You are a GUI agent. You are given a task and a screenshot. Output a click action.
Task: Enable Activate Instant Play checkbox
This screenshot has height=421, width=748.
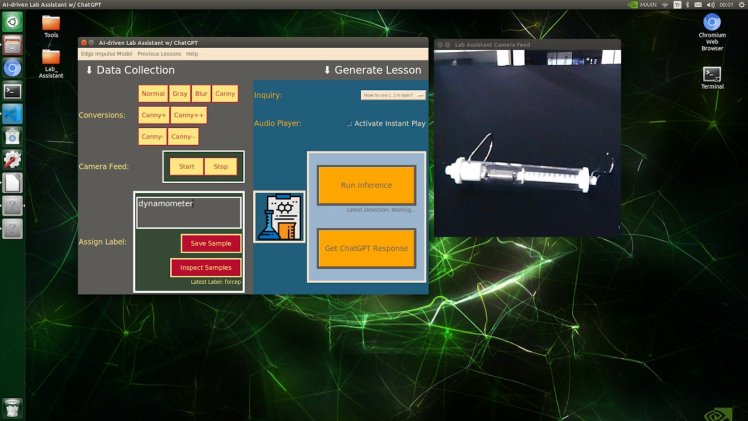(x=349, y=123)
